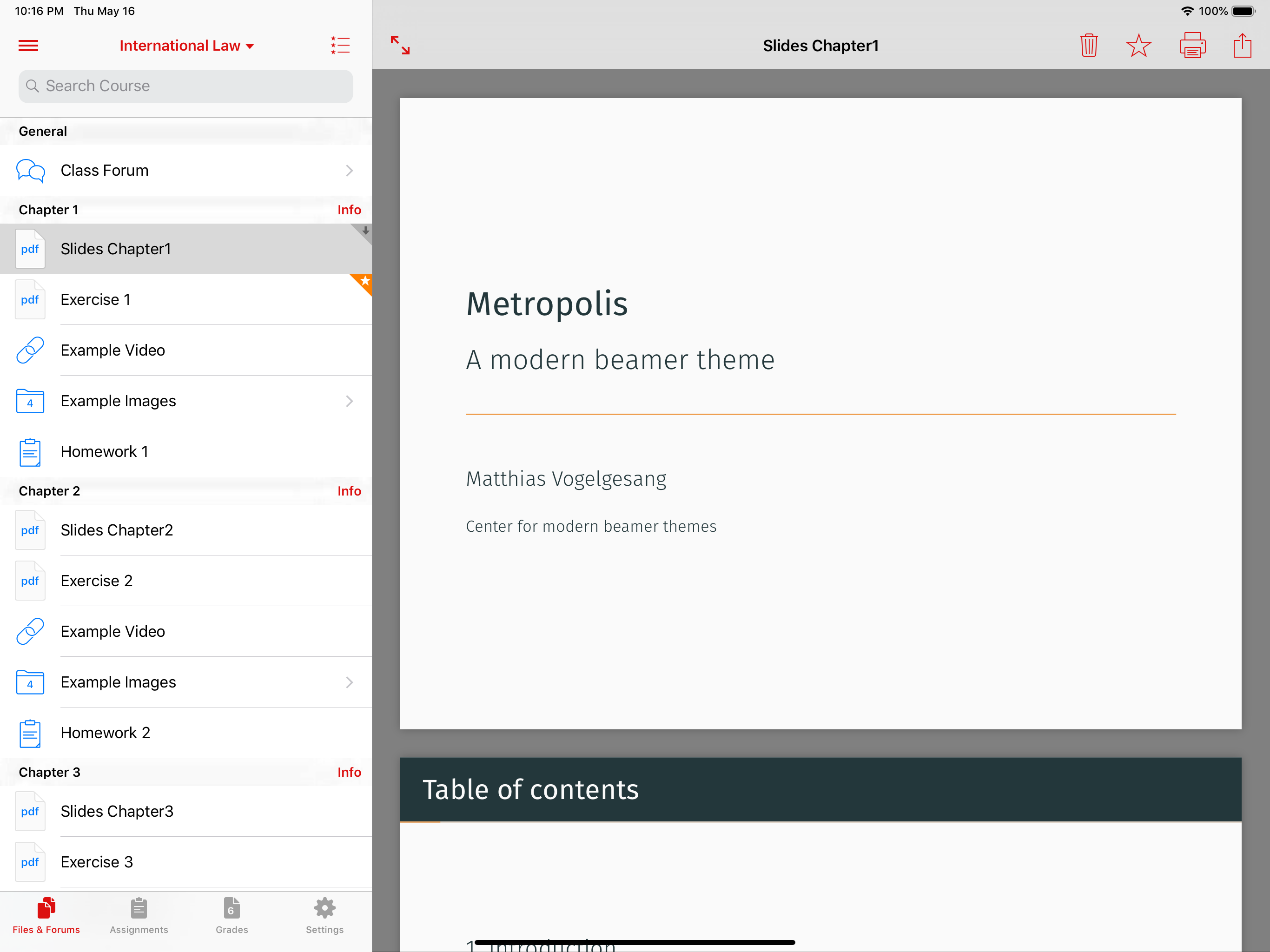Select the 'Slides Chapter1' row text
1270x952 pixels.
pyautogui.click(x=116, y=249)
